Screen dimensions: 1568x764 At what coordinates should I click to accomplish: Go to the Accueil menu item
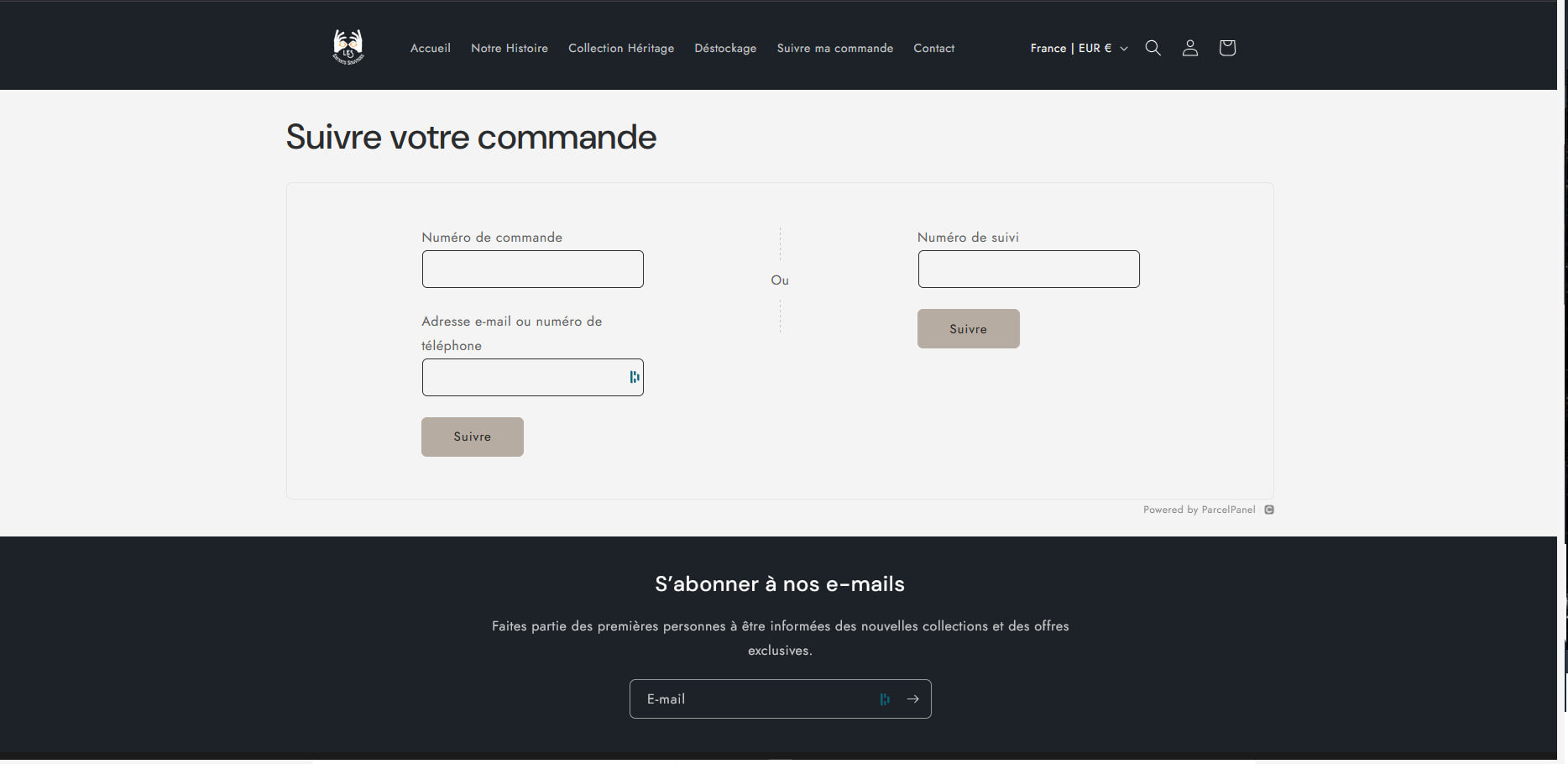point(430,48)
